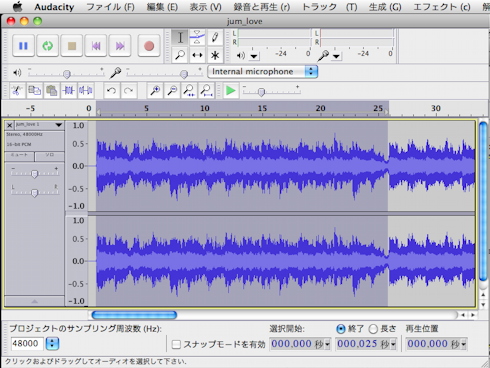490x368 pixels.
Task: Solo the jum_love track
Action: (50, 156)
